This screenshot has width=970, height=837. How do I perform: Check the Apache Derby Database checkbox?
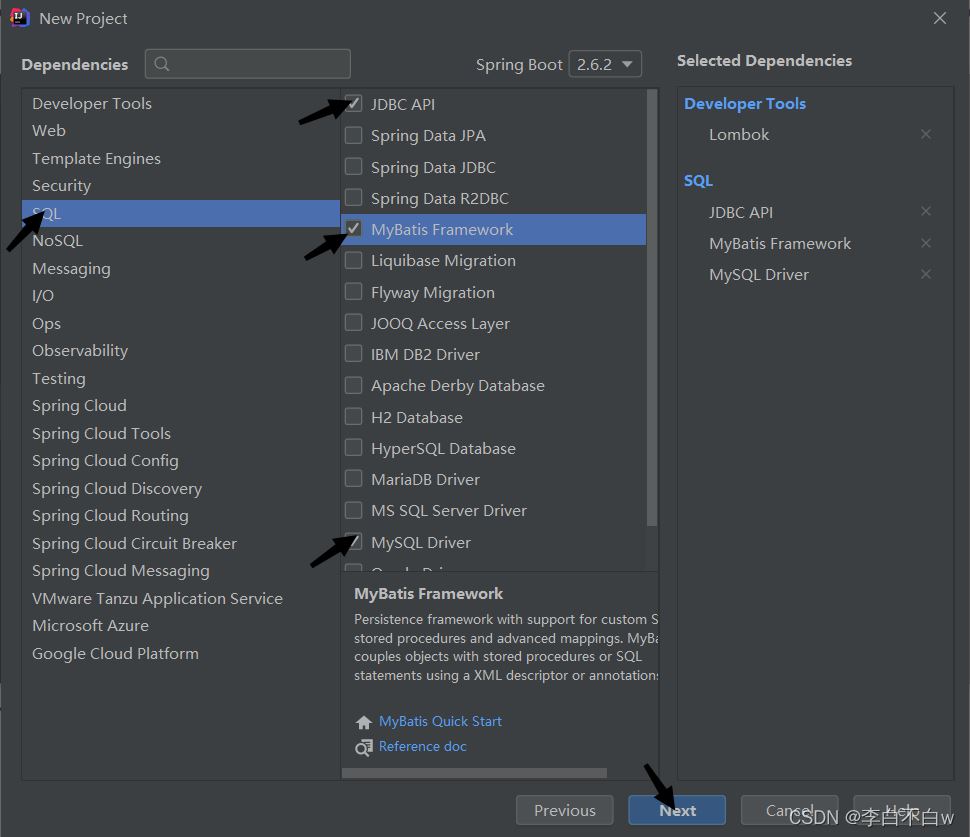coord(353,385)
